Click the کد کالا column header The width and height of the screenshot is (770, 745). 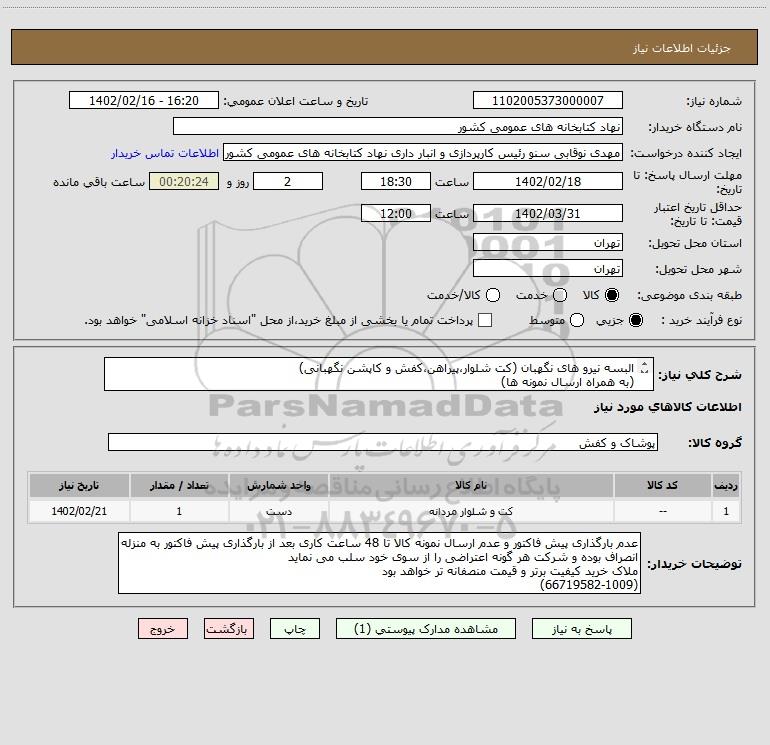pos(662,485)
